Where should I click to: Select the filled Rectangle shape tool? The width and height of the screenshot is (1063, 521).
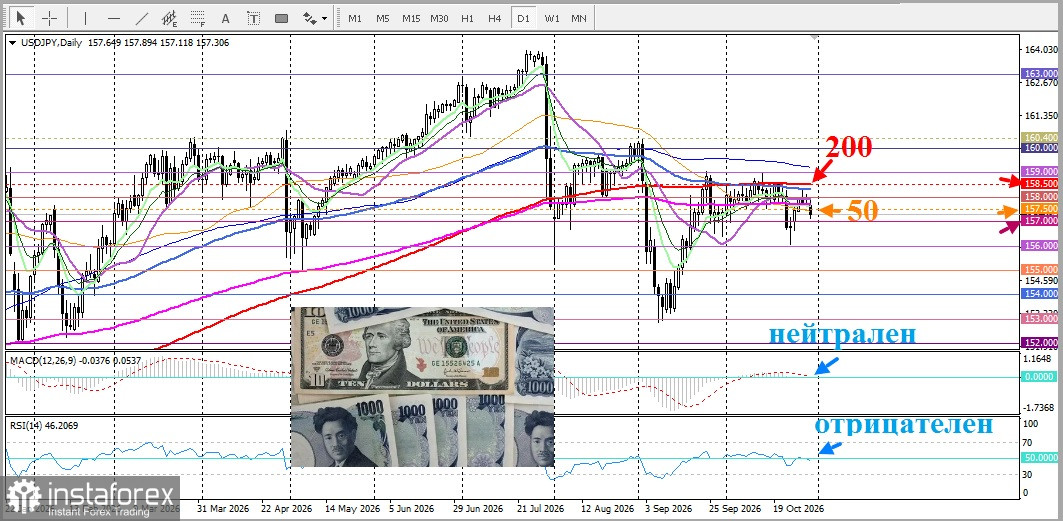pos(282,18)
